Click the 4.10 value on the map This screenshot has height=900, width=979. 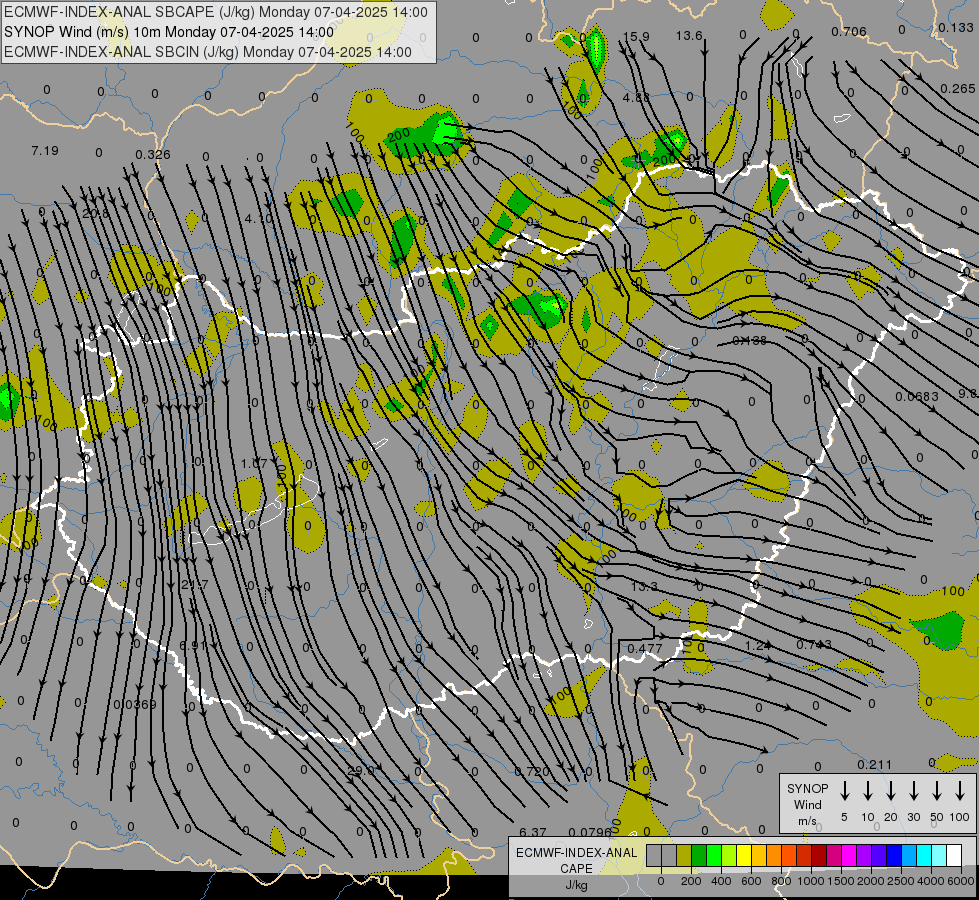coord(258,219)
